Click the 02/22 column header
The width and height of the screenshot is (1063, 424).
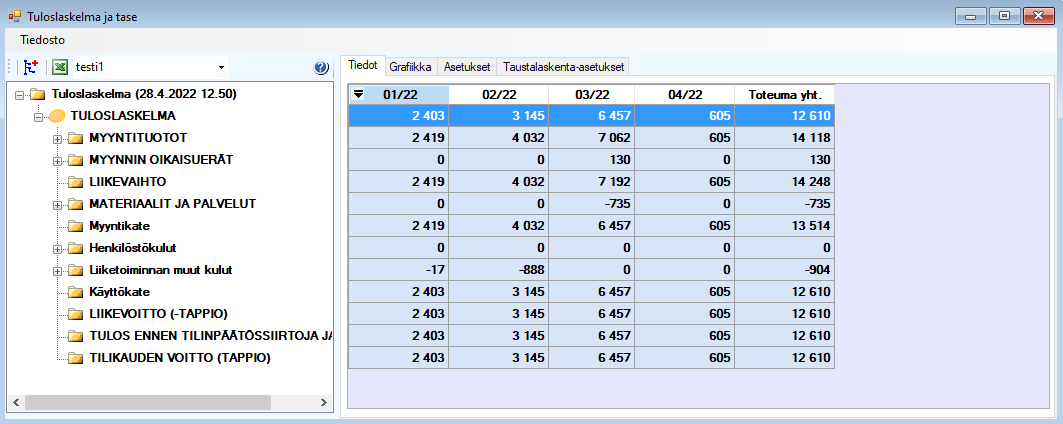pos(499,95)
